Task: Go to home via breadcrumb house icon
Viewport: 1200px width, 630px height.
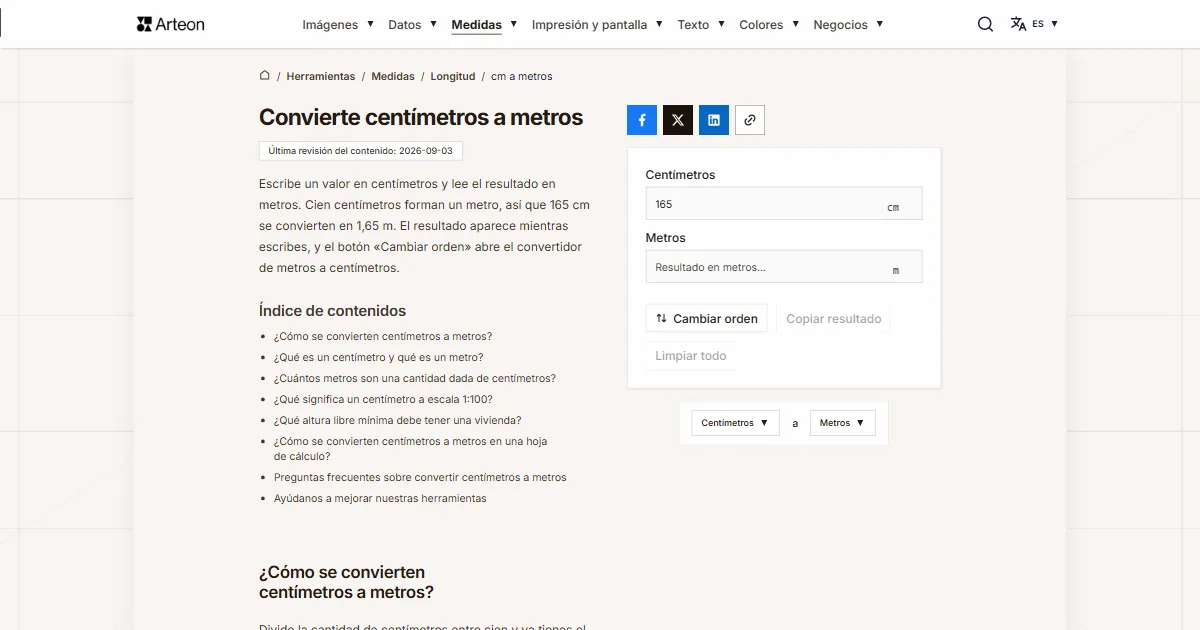Action: click(x=265, y=75)
